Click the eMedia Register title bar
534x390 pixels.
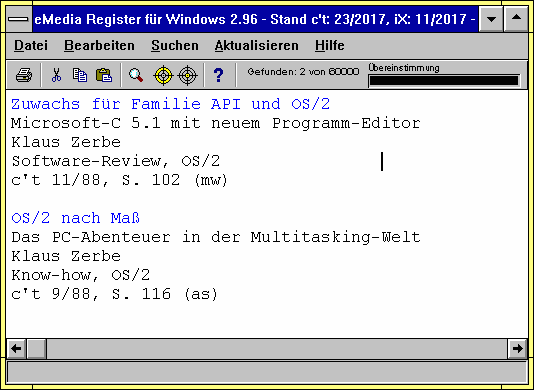[255, 19]
